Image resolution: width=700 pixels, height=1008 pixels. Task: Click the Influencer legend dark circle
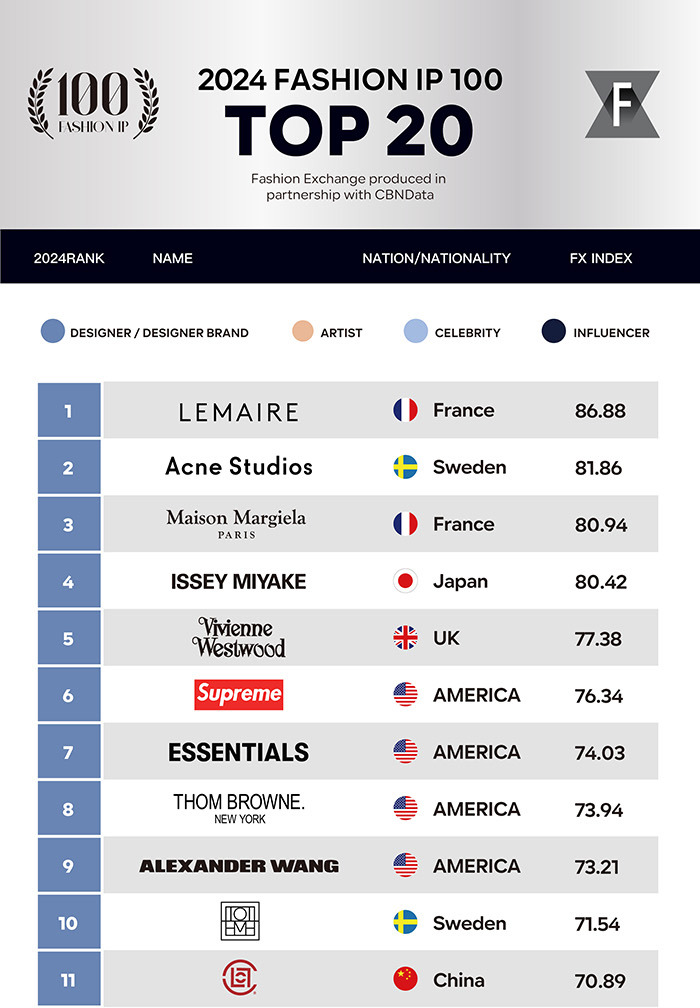553,331
